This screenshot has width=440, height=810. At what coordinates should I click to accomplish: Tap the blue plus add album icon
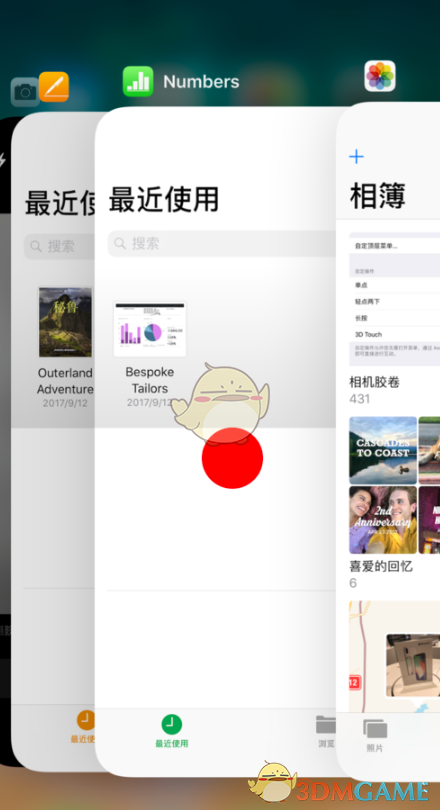(356, 157)
